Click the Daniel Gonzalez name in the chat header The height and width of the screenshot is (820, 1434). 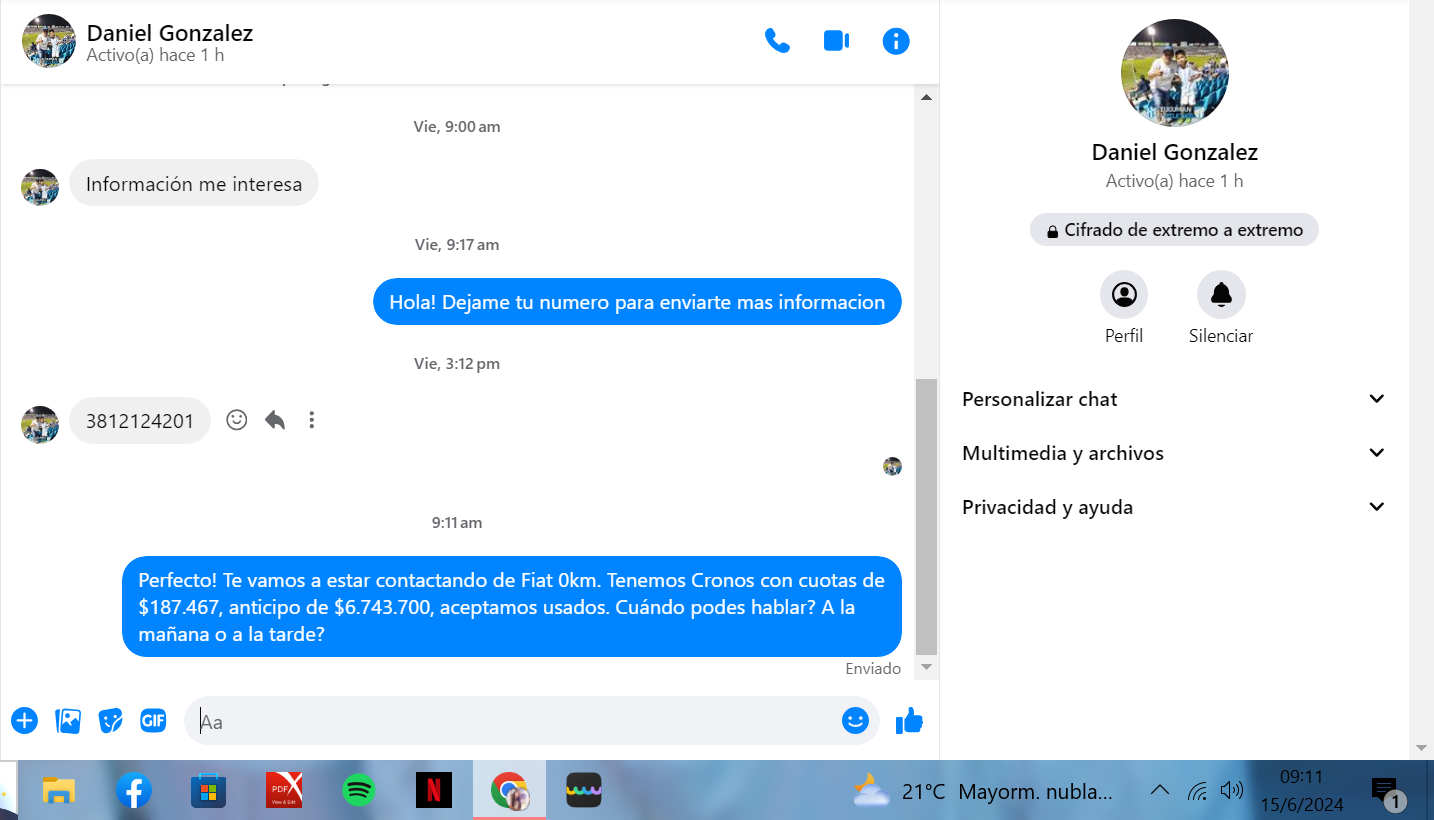(x=170, y=33)
